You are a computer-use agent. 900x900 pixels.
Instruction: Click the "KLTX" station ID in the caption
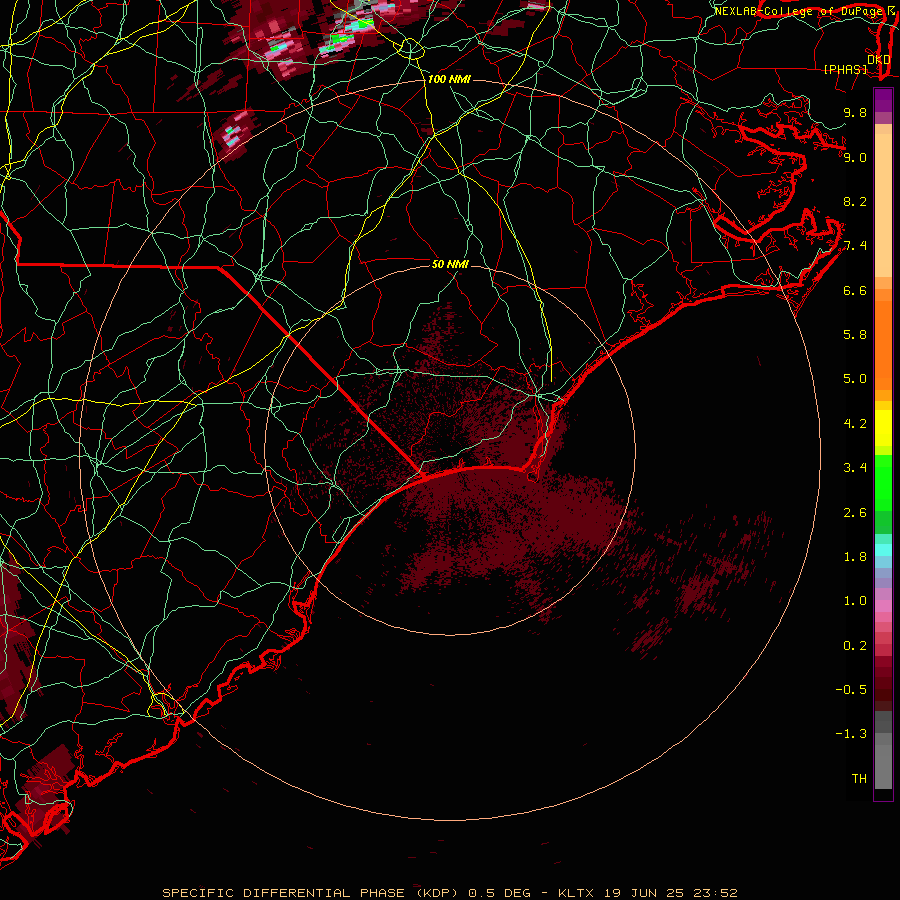click(x=578, y=893)
